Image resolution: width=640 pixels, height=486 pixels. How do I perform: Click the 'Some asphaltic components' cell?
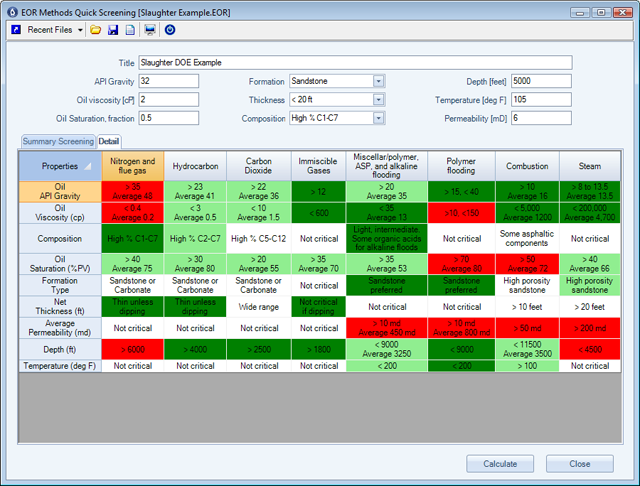pos(527,239)
